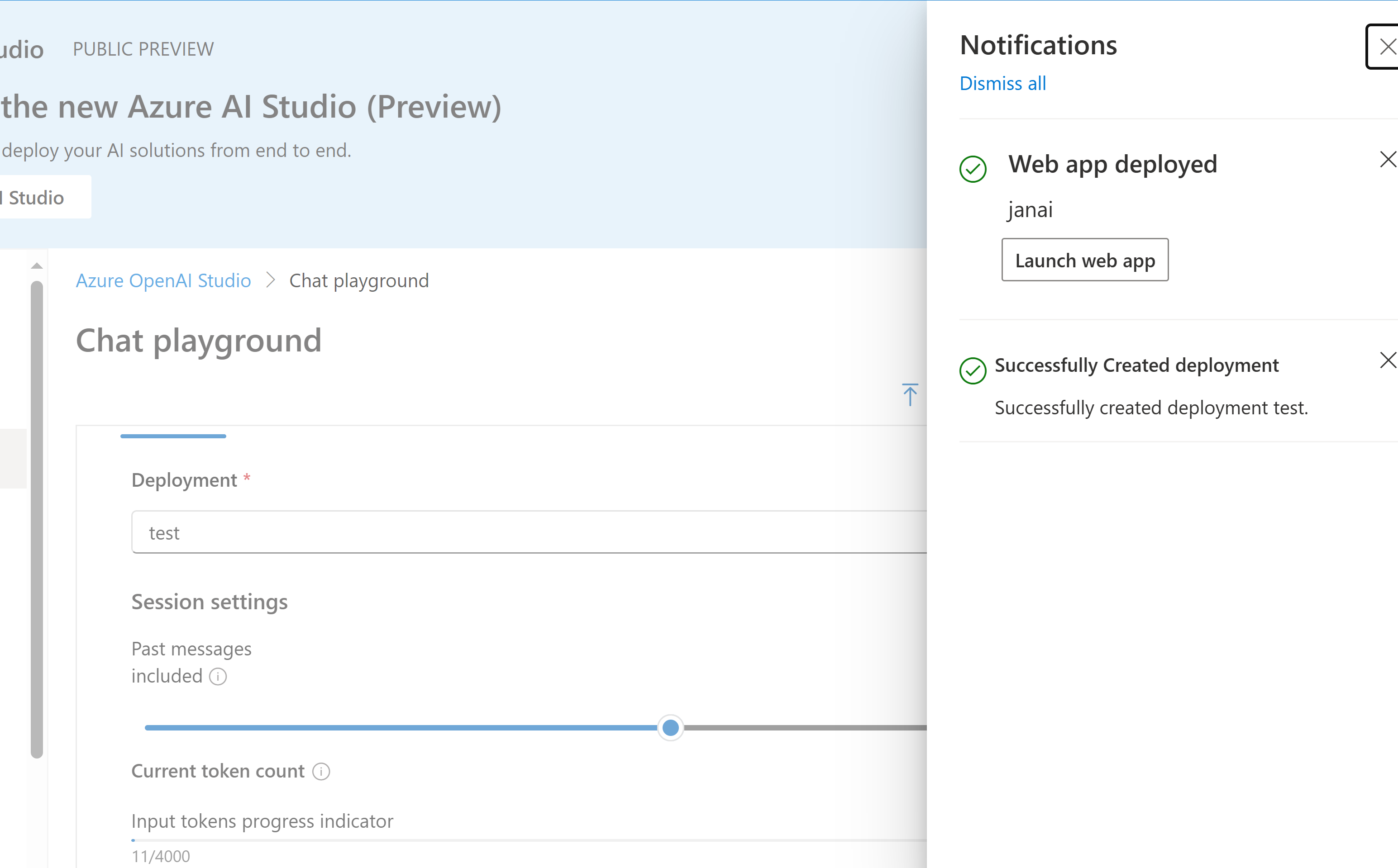The image size is (1398, 868).
Task: Click the PUBLIC PREVIEW label
Action: click(143, 49)
